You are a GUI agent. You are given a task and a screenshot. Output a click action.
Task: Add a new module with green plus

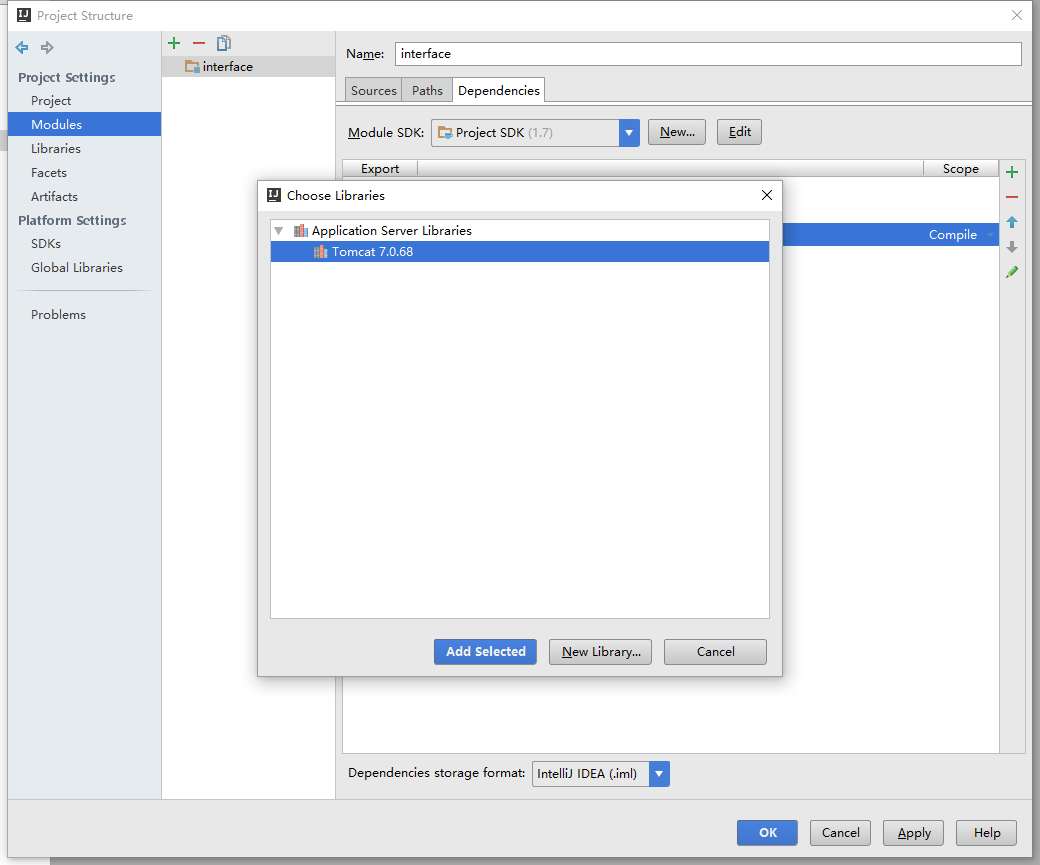(174, 43)
